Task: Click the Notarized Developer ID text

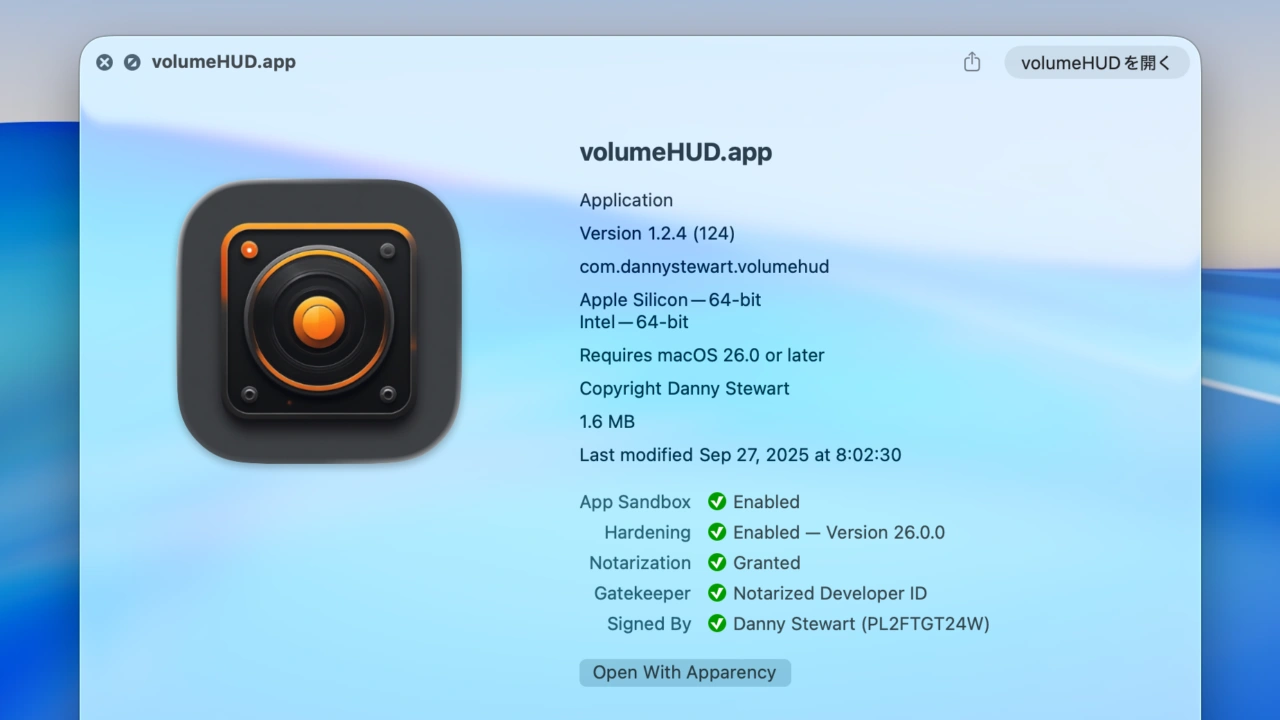Action: (x=831, y=593)
